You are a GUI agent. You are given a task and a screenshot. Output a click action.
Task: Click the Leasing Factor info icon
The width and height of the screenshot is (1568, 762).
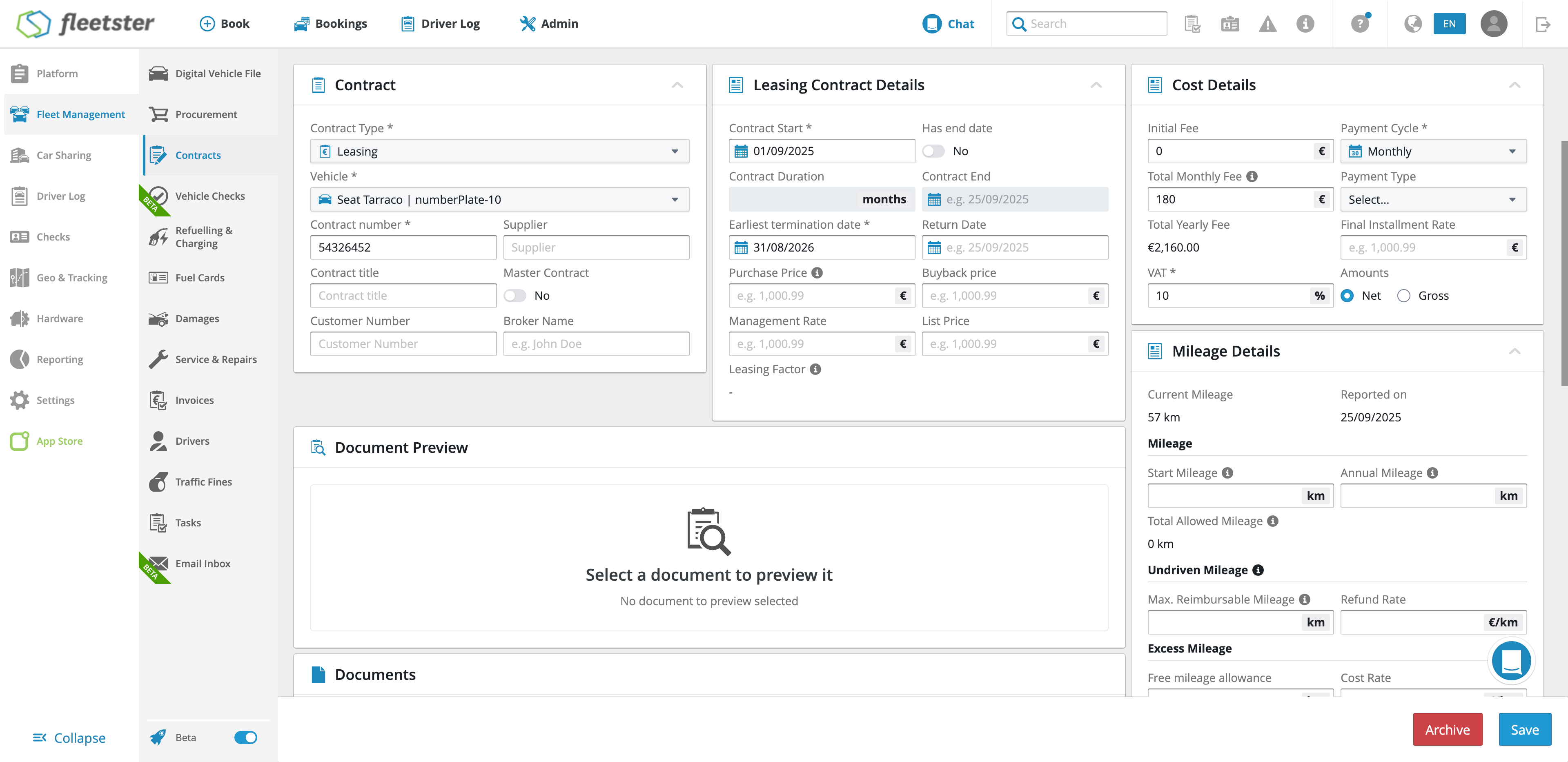click(816, 369)
